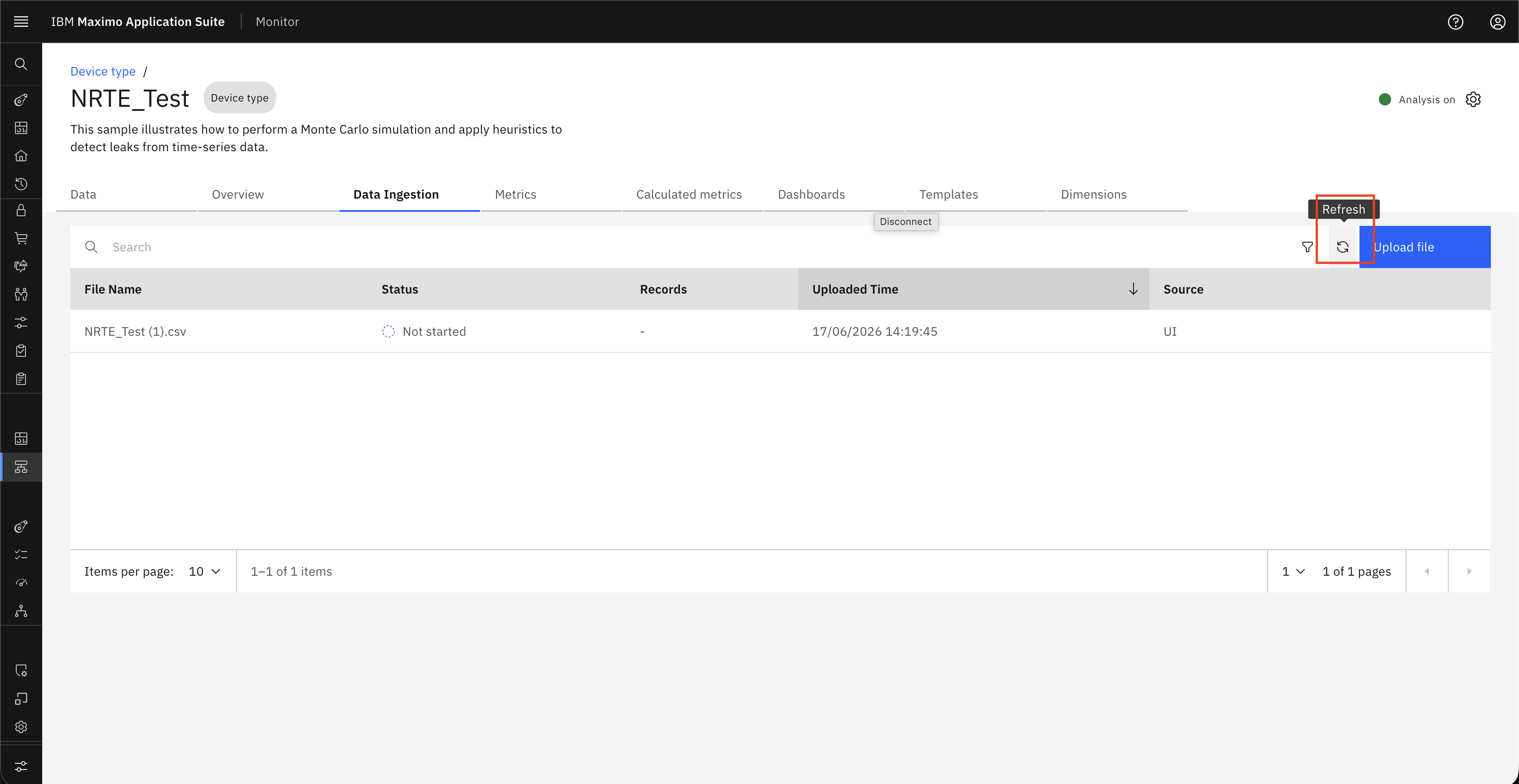Click the 17/06/2026 14:19:45 uploaded time
Screen dimensions: 1519x784
875,331
